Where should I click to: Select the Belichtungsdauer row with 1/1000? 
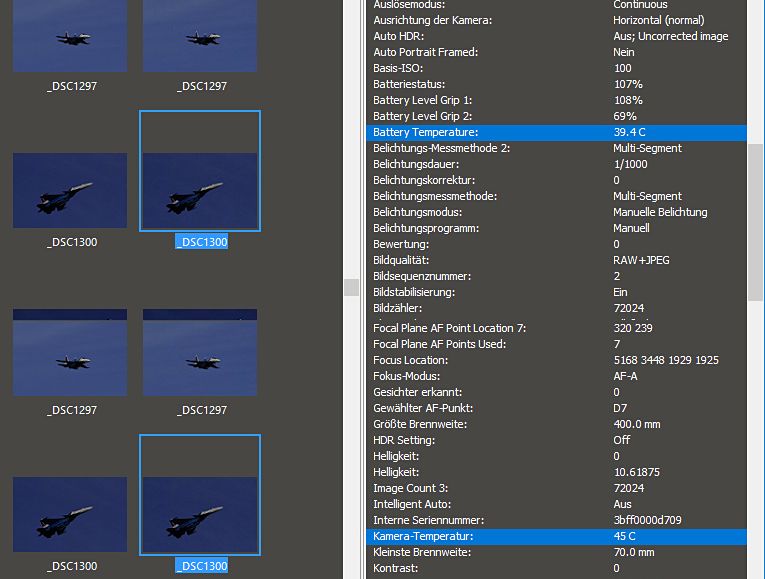pos(556,164)
